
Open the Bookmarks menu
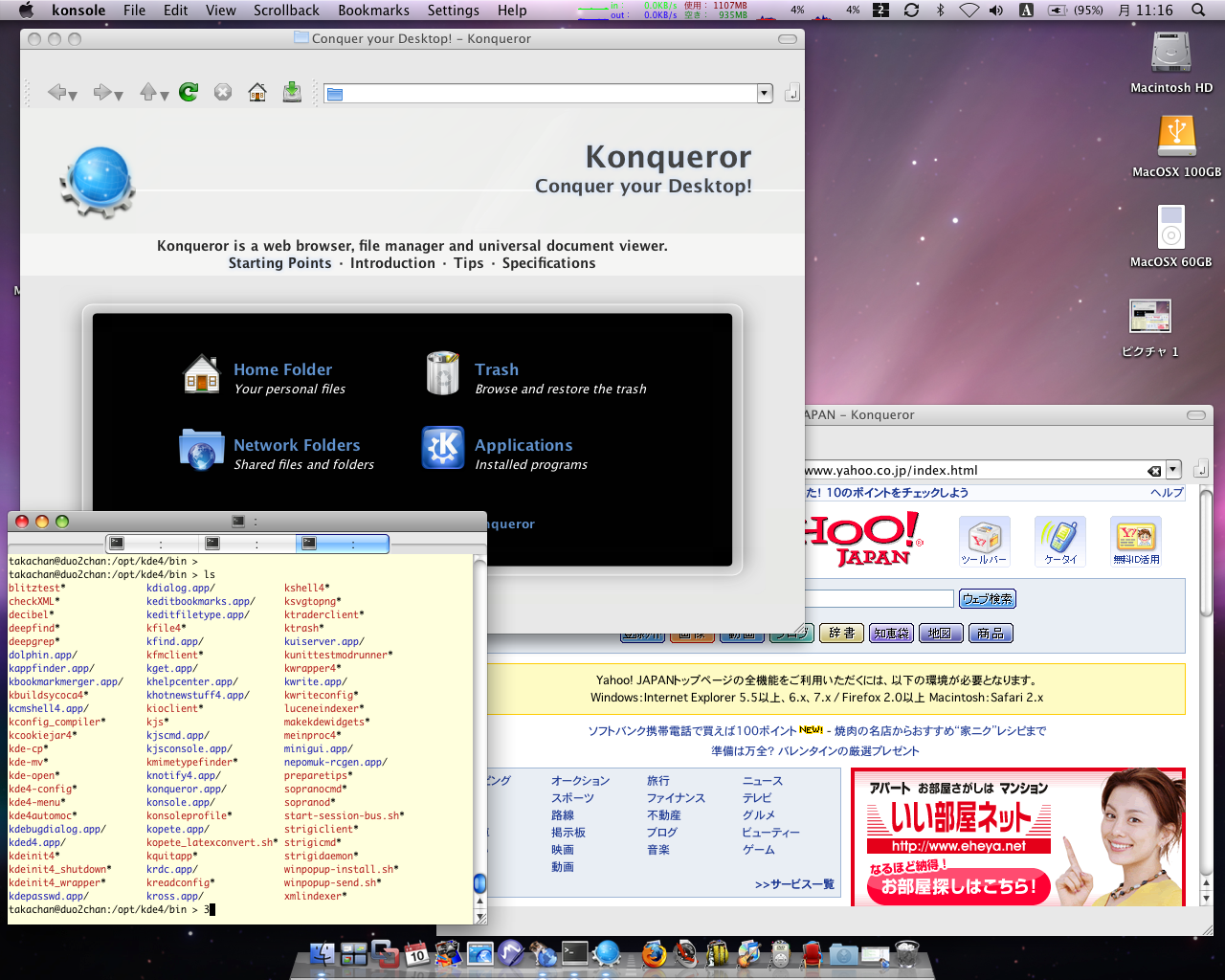[373, 11]
